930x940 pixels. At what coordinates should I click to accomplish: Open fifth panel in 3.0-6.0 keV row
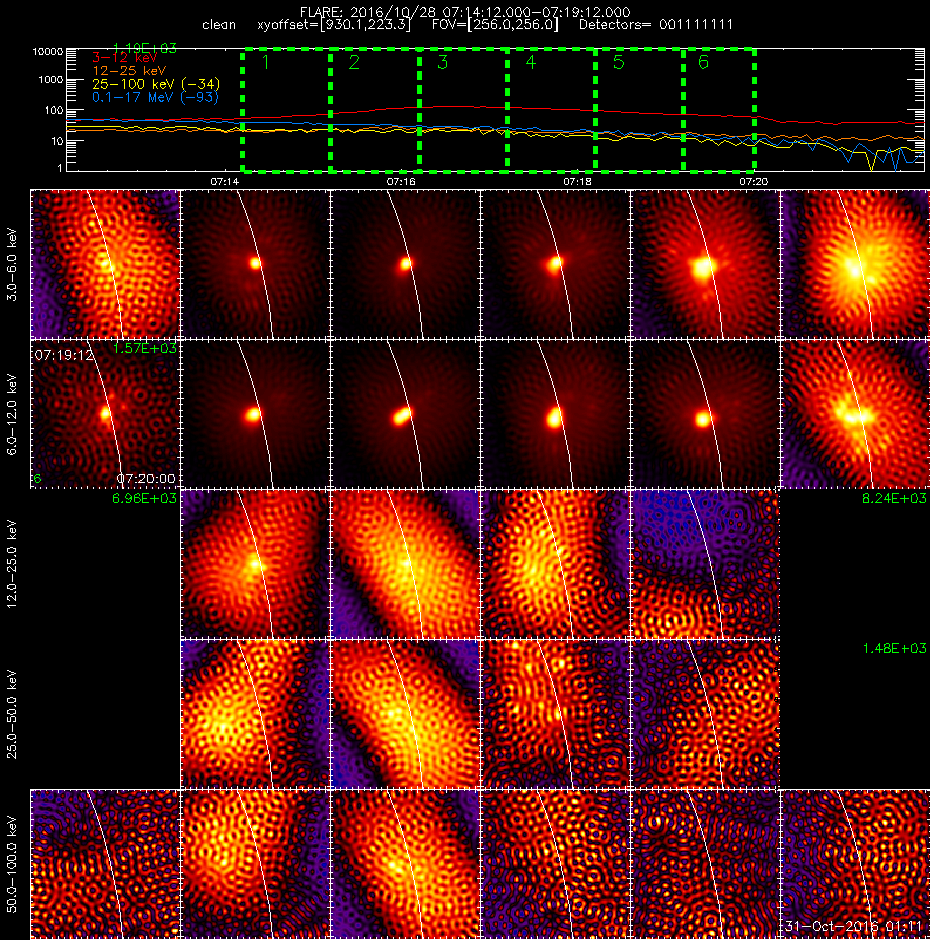(x=705, y=264)
